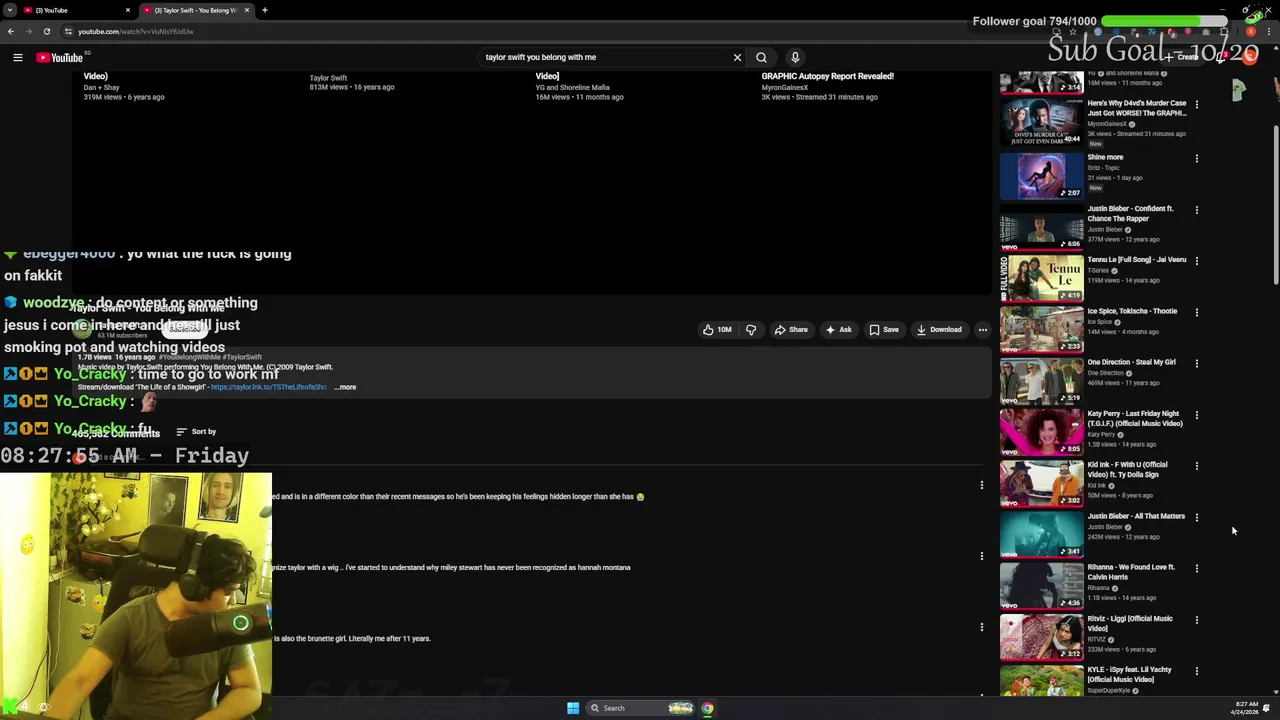
Task: Open options for Ritviz Liggi video
Action: coord(1196,620)
